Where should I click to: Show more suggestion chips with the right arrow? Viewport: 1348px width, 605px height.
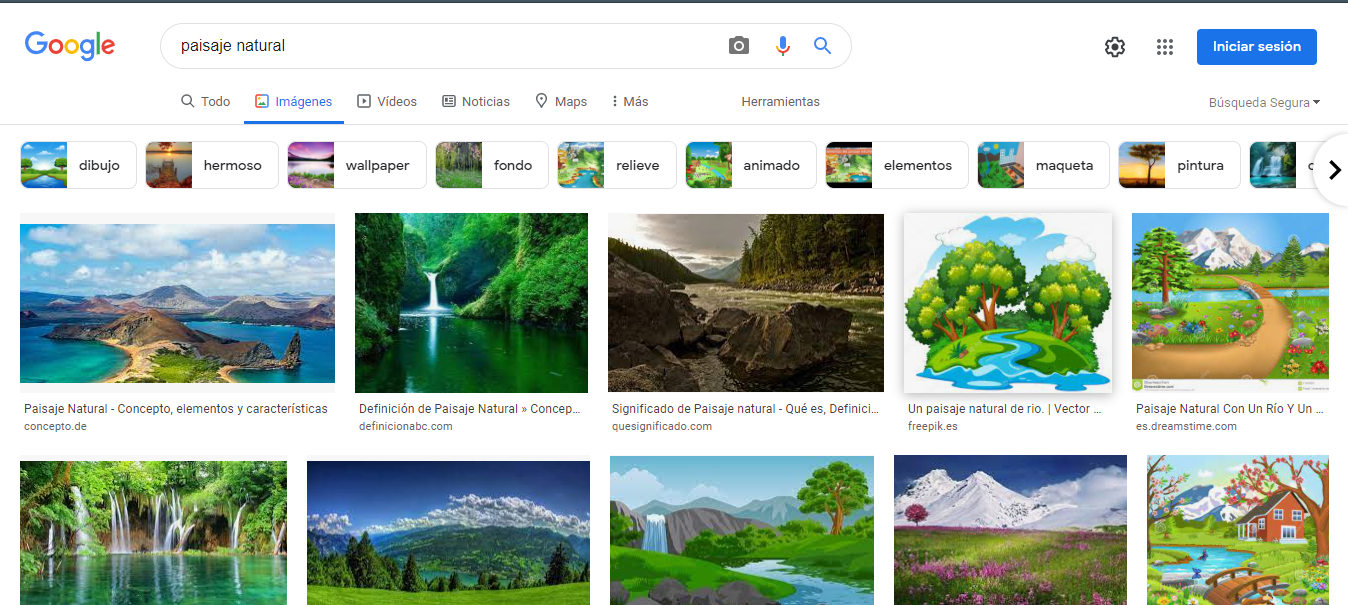coord(1334,169)
